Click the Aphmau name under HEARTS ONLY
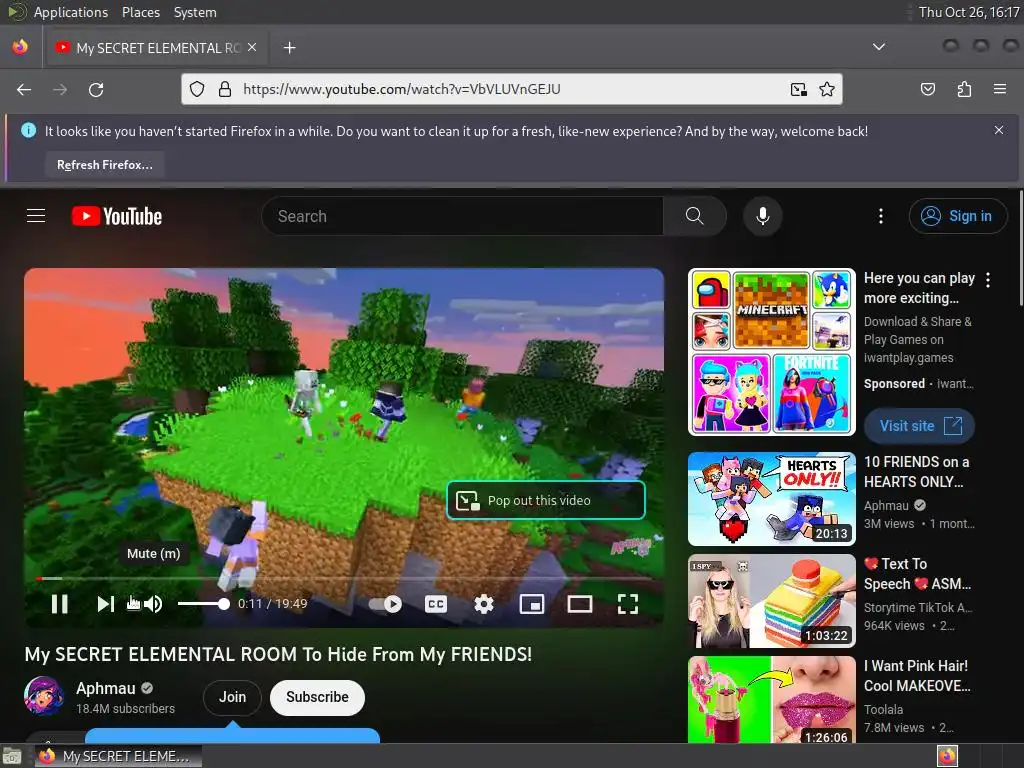Image resolution: width=1024 pixels, height=768 pixels. 886,505
